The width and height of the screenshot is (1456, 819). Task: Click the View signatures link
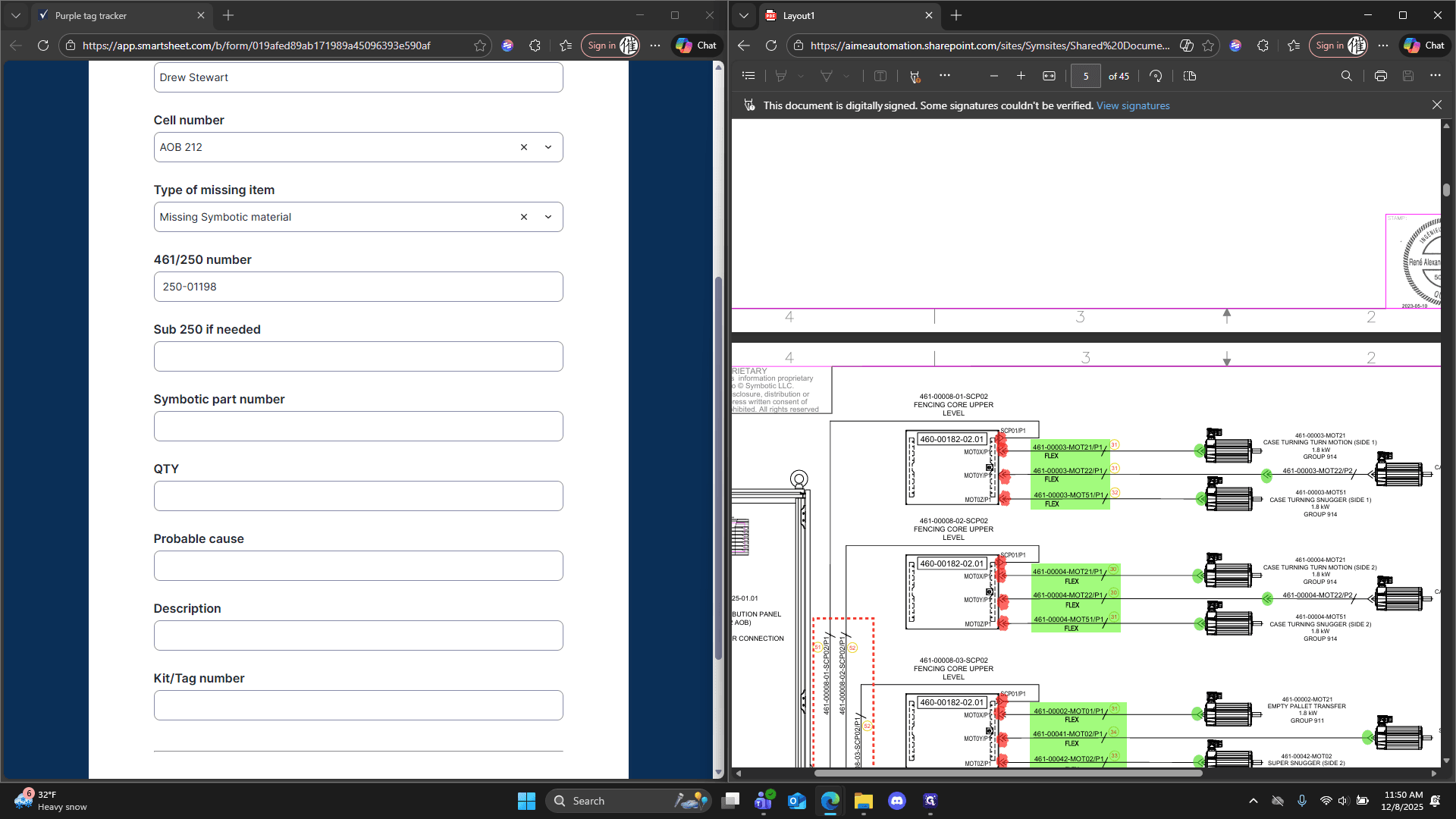coord(1133,105)
